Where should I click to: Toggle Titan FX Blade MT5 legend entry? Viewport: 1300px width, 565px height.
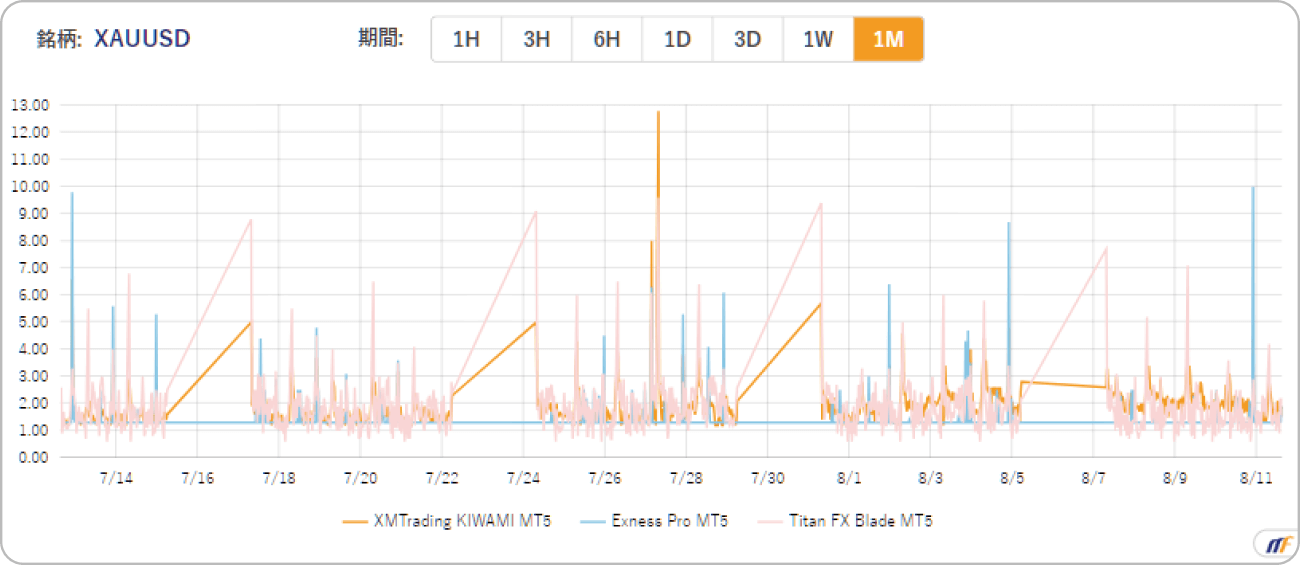(844, 521)
